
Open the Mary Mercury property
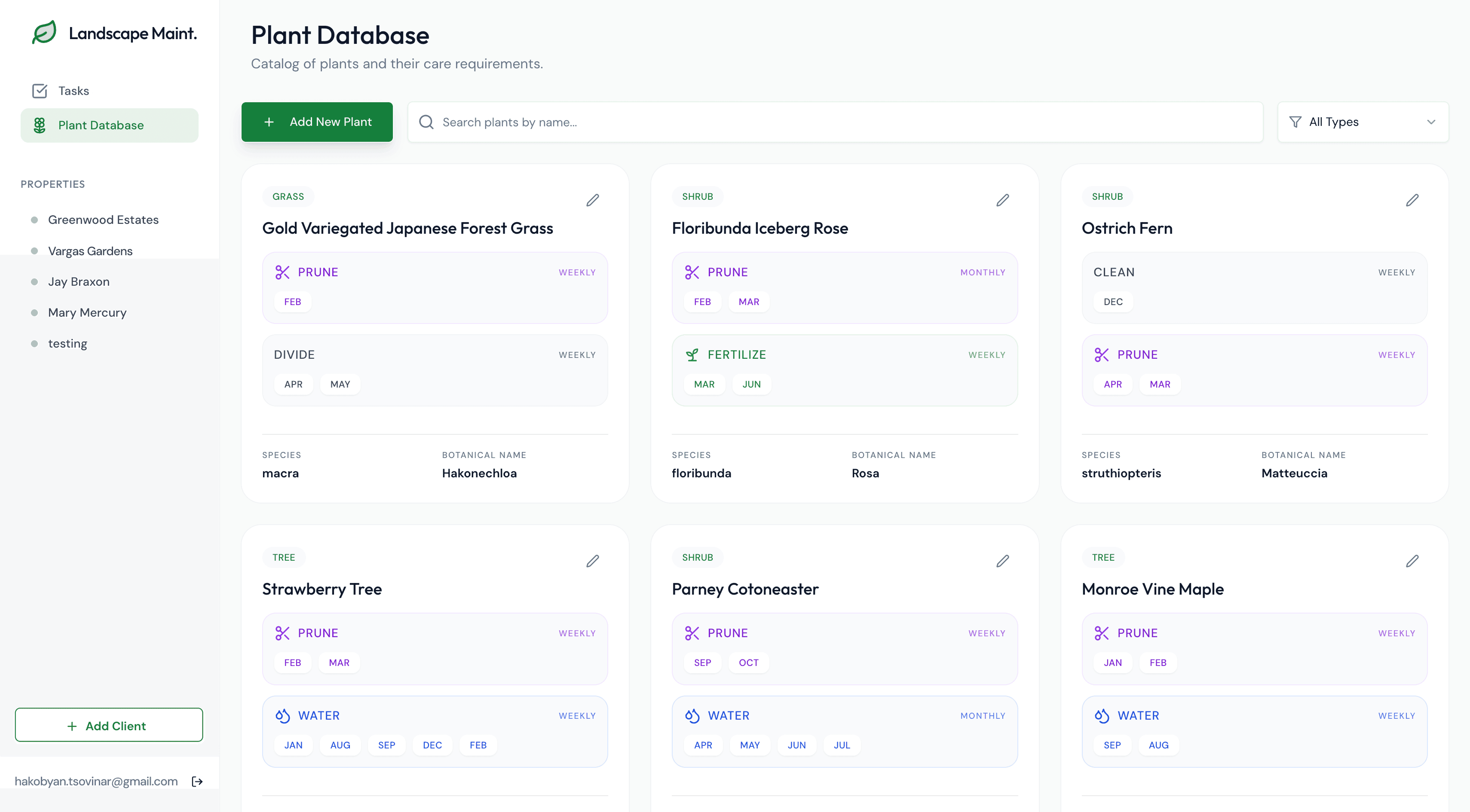(x=87, y=312)
